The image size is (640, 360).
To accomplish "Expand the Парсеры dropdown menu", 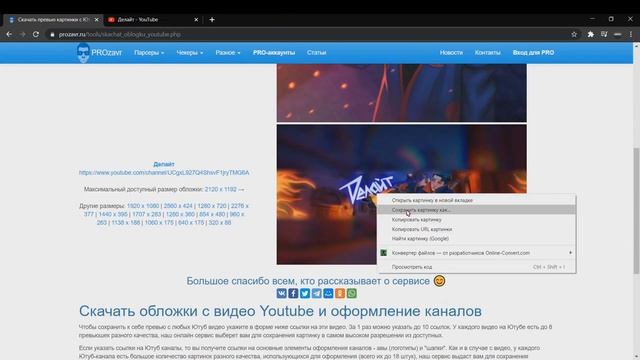I will 149,53.
